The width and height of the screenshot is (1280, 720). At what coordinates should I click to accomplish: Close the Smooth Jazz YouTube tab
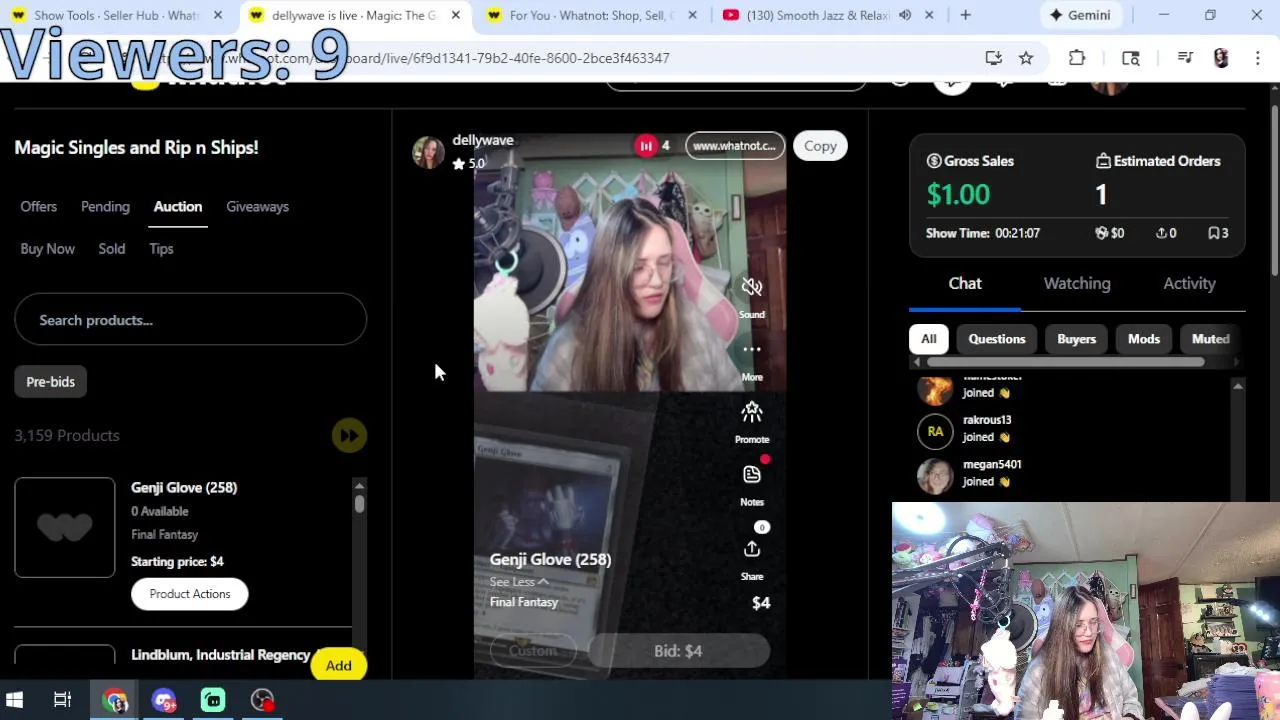[929, 15]
